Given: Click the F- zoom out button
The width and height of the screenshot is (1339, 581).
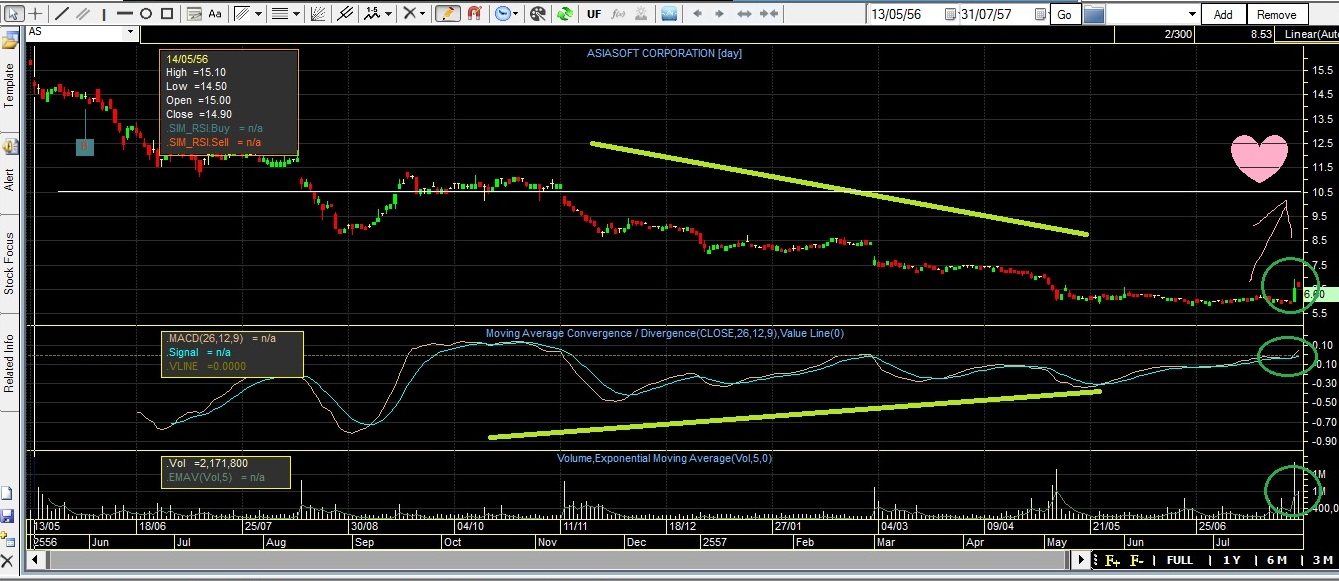Looking at the screenshot, I should [x=1137, y=561].
